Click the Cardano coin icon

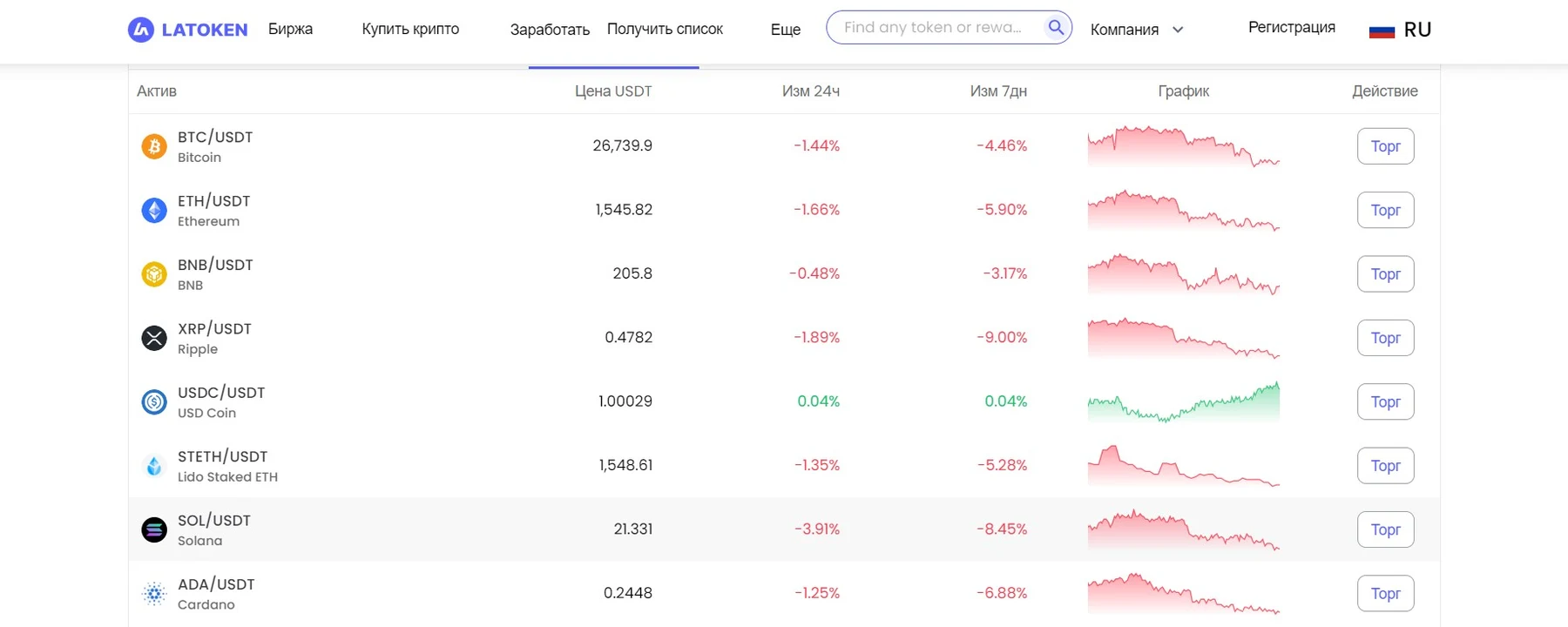tap(154, 593)
